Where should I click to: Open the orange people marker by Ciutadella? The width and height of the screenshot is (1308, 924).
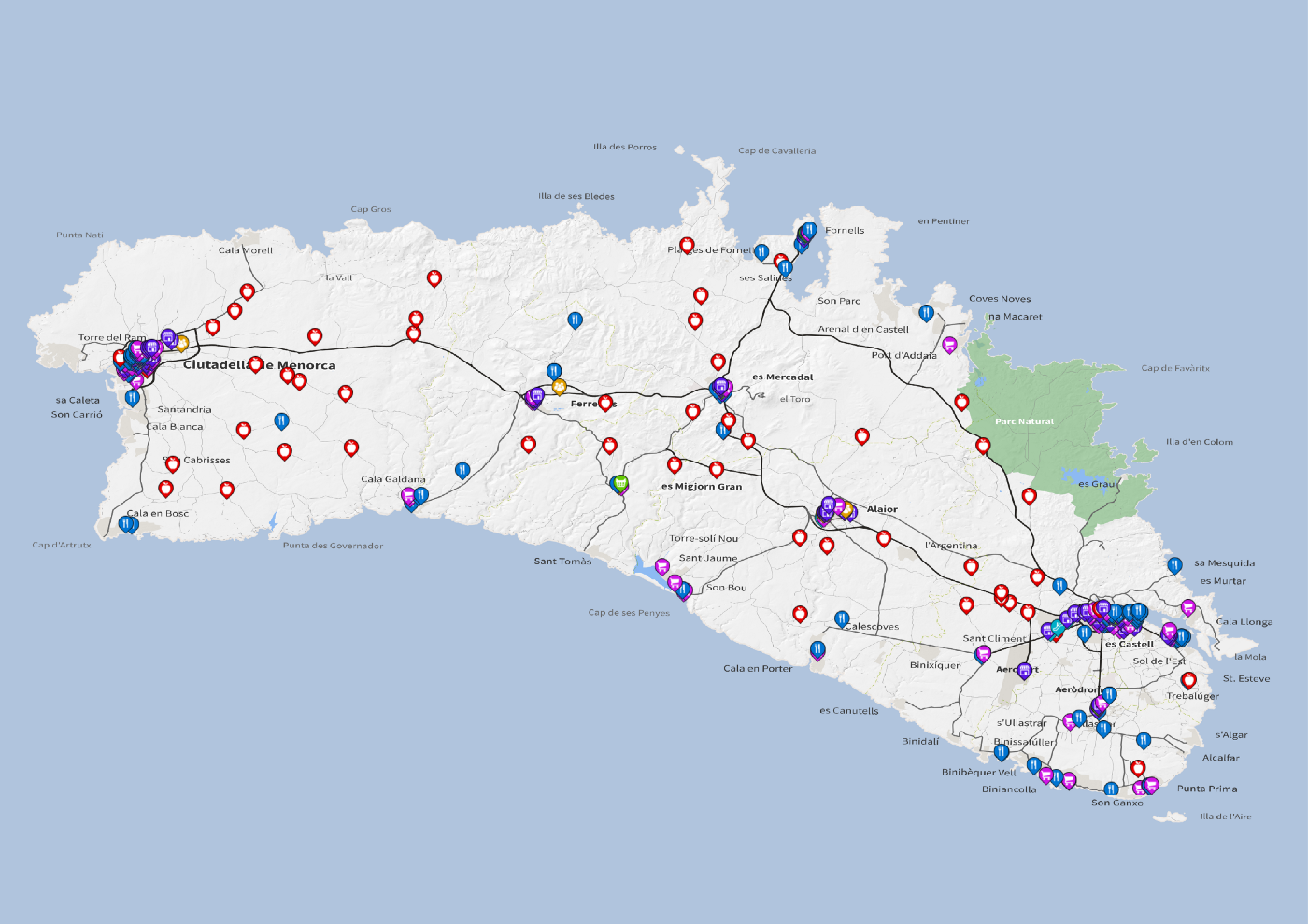[x=181, y=343]
